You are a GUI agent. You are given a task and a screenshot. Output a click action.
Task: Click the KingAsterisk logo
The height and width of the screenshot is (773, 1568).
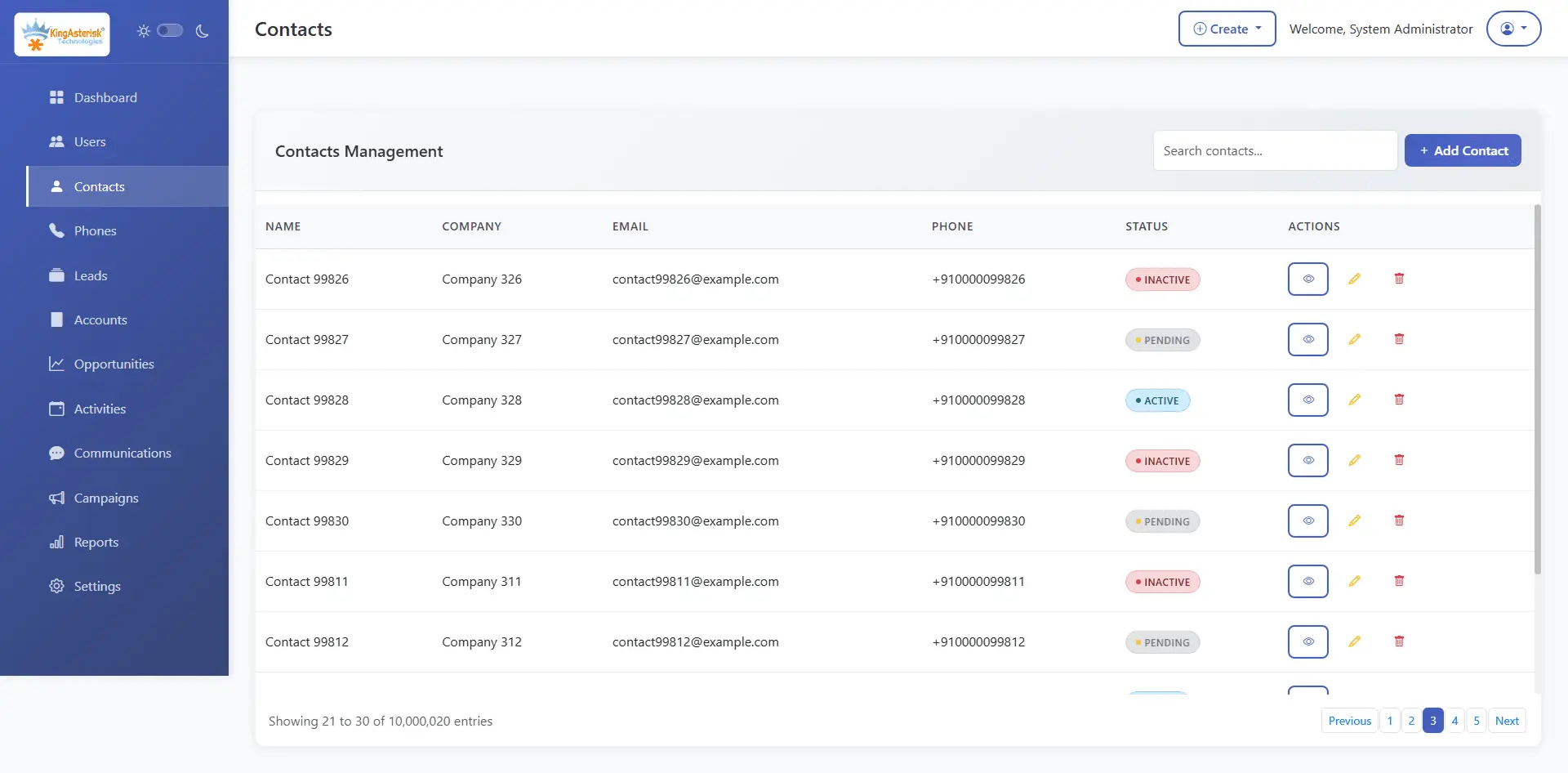coord(62,34)
